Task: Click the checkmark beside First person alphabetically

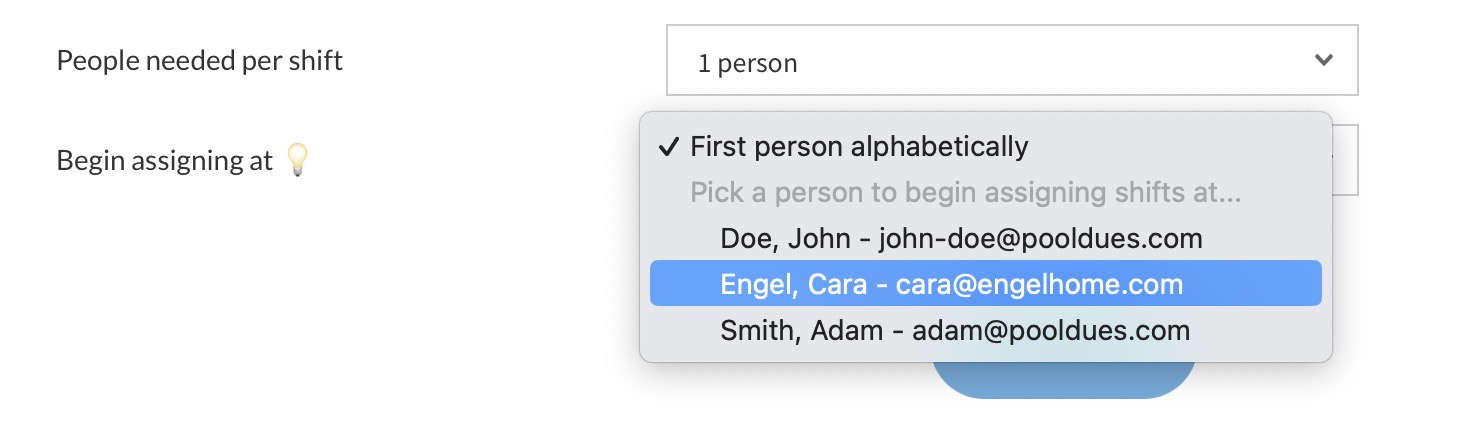Action: pos(668,147)
